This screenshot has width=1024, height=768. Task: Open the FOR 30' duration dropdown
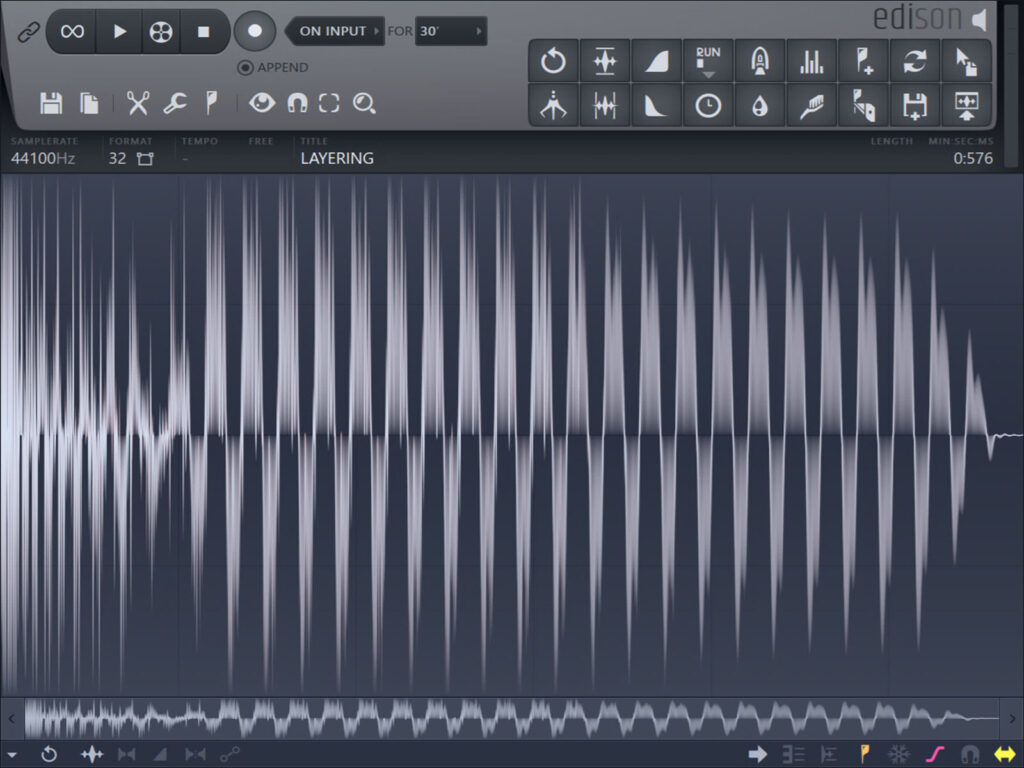coord(451,31)
